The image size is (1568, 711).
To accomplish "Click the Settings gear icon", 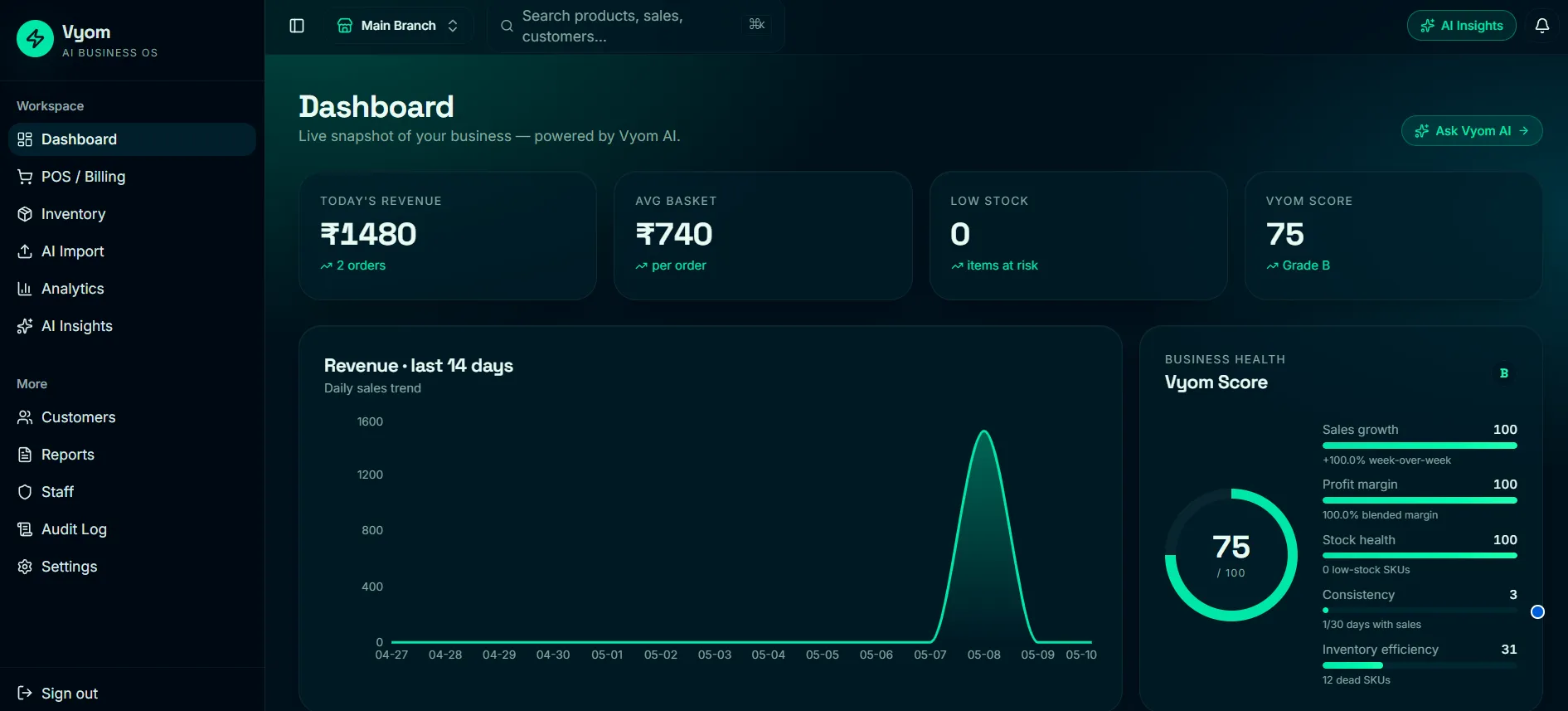I will (25, 567).
